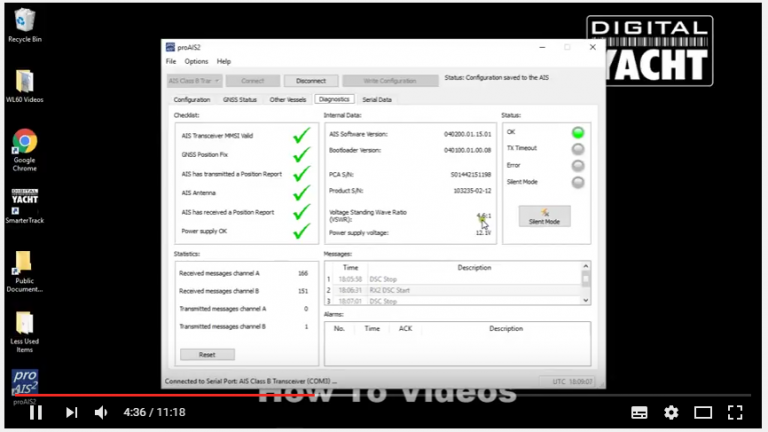
Task: Open video settings gear icon
Action: (x=671, y=412)
